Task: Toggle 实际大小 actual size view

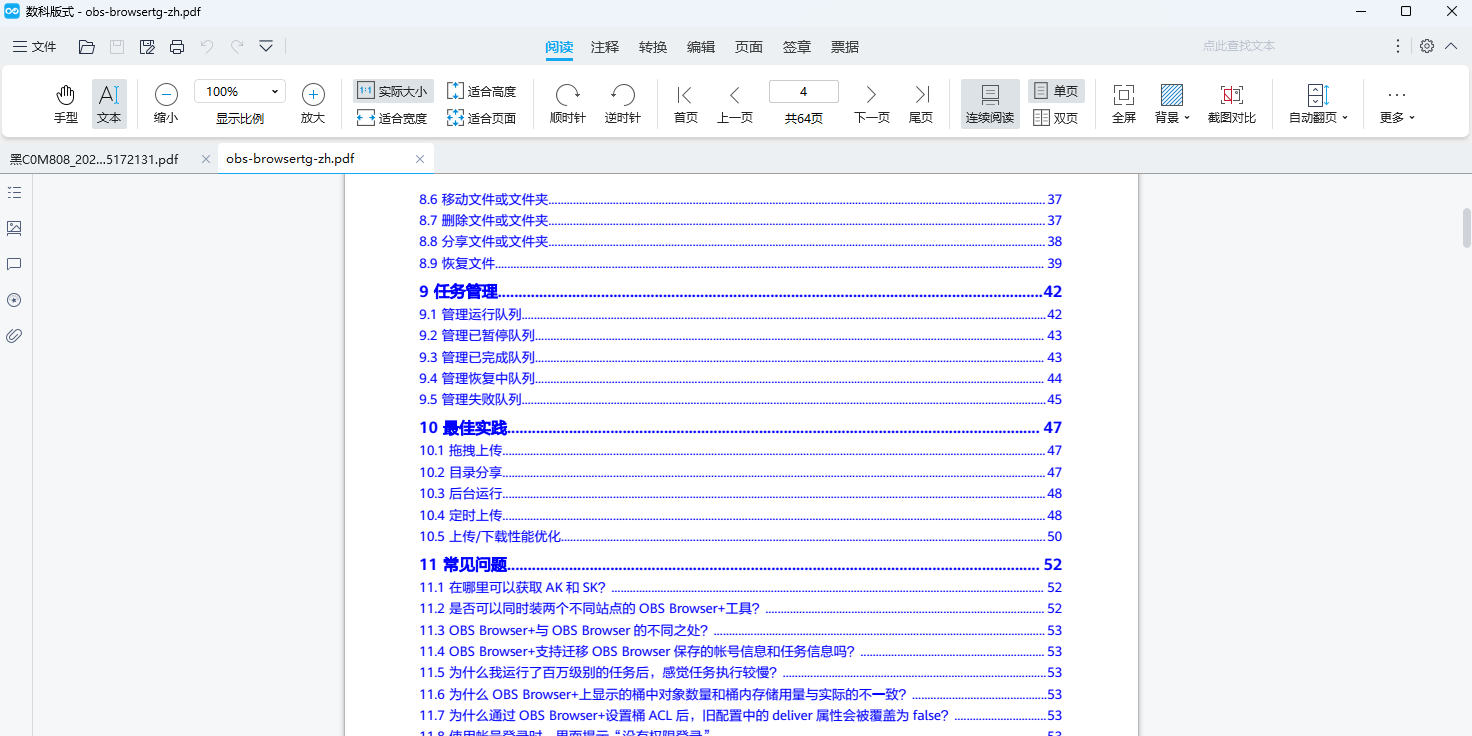Action: 393,91
